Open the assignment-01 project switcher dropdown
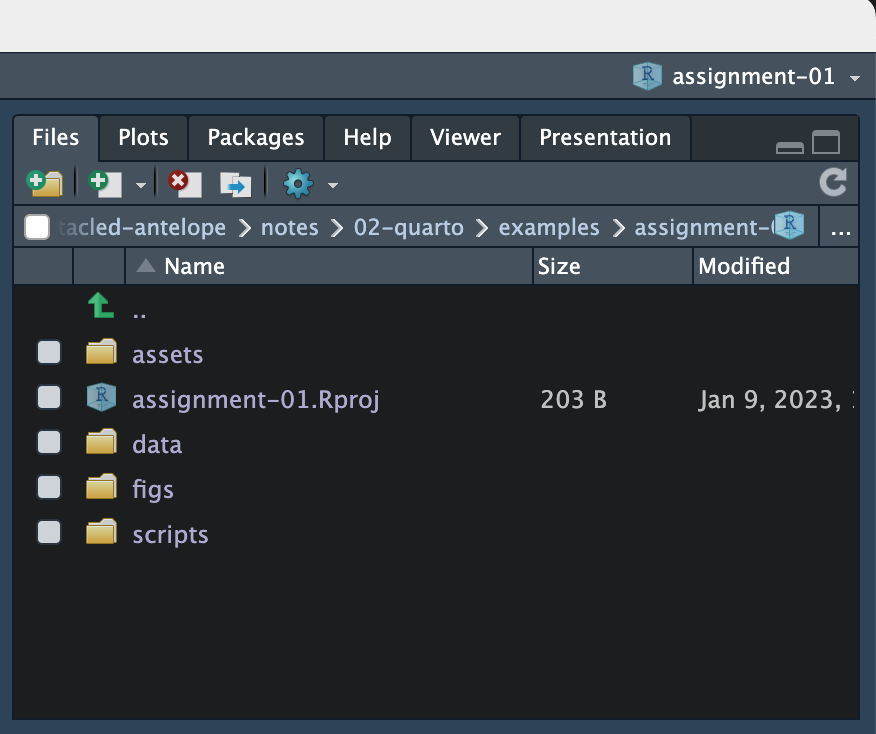876x734 pixels. coord(853,76)
